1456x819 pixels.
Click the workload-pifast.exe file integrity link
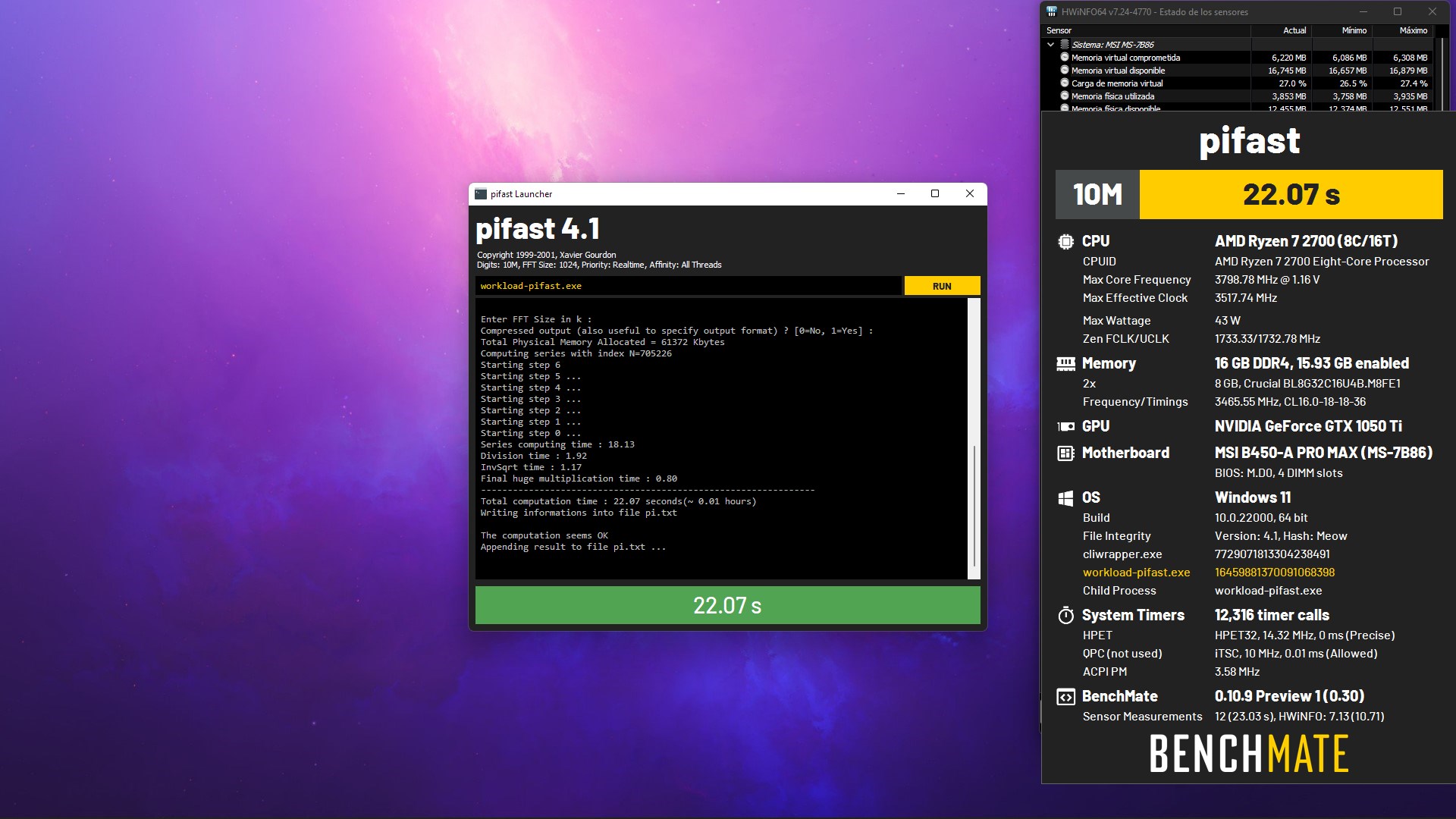coord(1136,573)
